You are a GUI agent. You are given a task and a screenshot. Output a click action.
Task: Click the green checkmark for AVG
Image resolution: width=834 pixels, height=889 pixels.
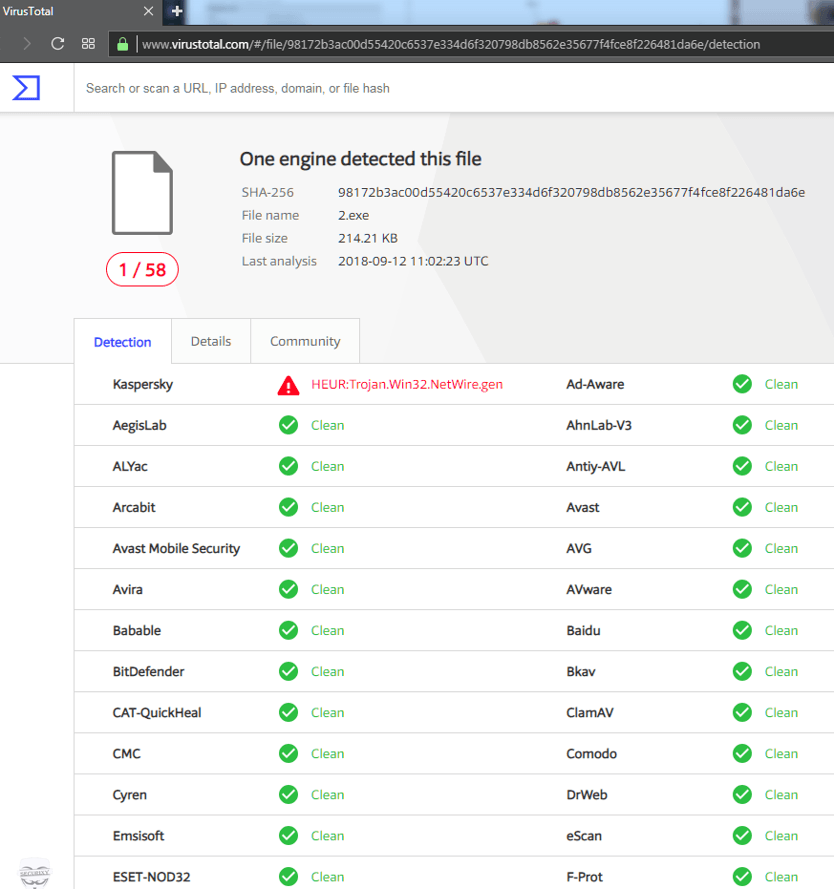click(742, 548)
